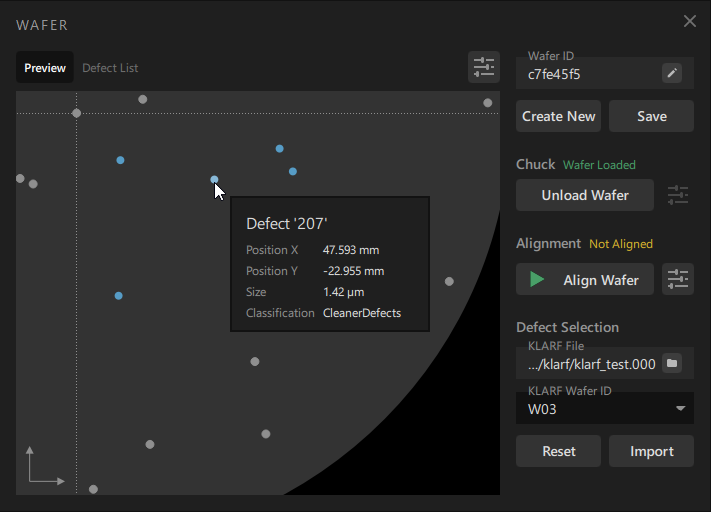Select the gray defect right of tooltip
The image size is (711, 512).
[x=449, y=282]
